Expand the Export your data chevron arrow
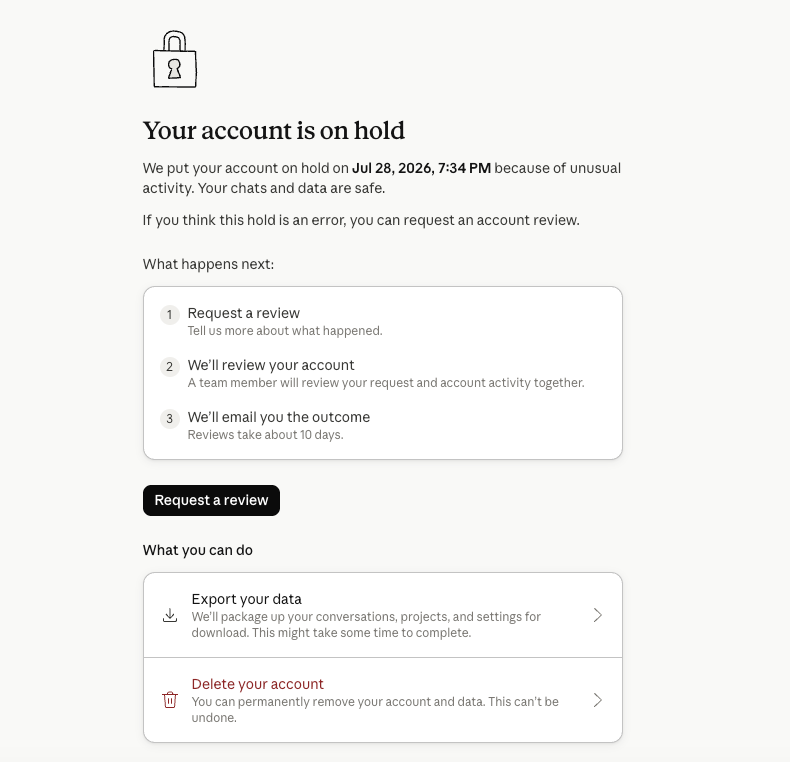790x762 pixels. pyautogui.click(x=598, y=615)
